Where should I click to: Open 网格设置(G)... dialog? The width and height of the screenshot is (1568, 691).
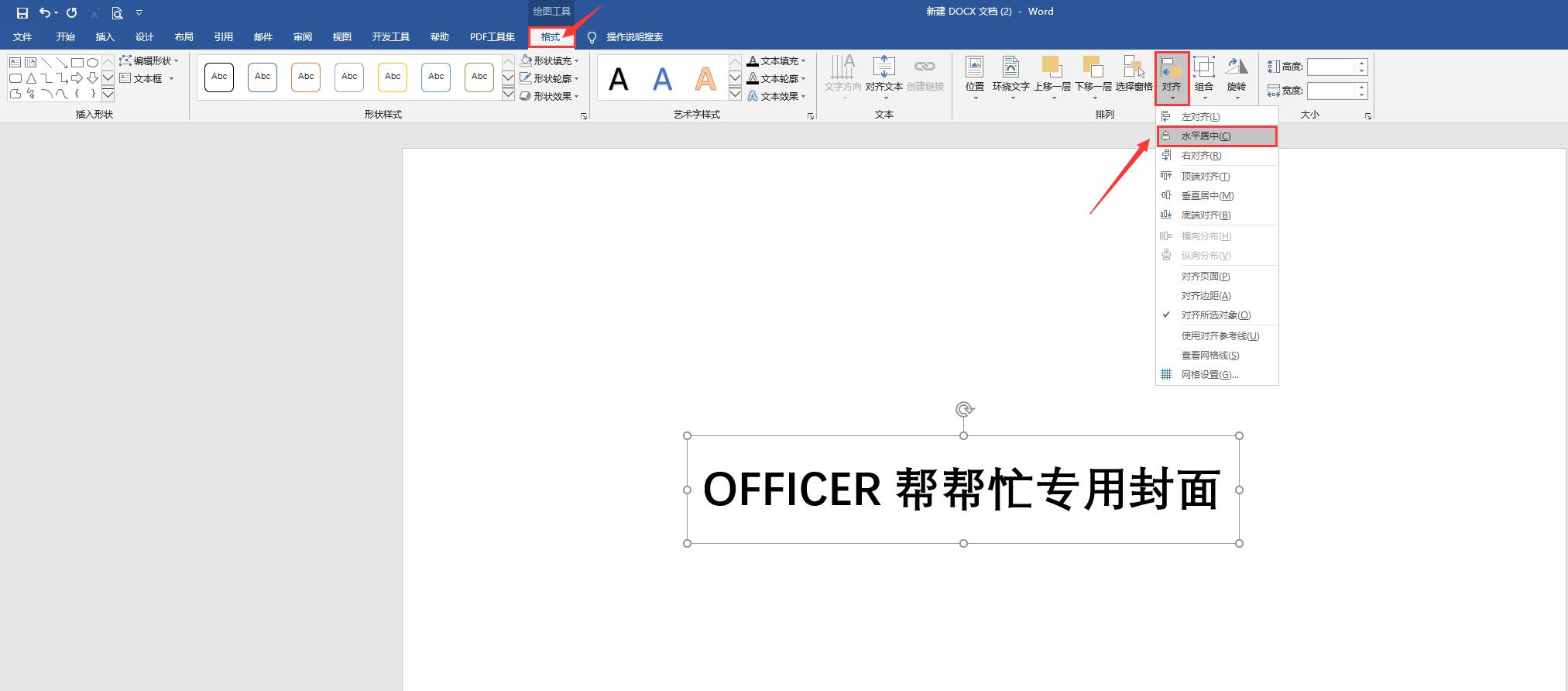[x=1216, y=375]
